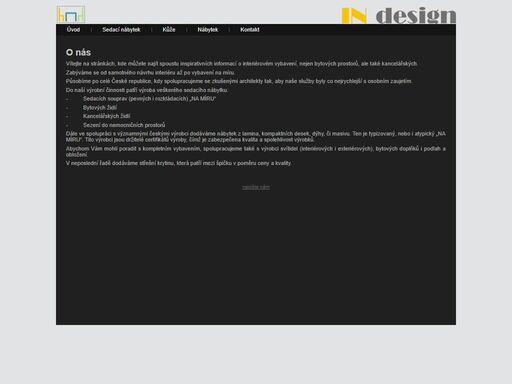Click the yellow IN logo mark
The width and height of the screenshot is (512, 384).
[354, 16]
